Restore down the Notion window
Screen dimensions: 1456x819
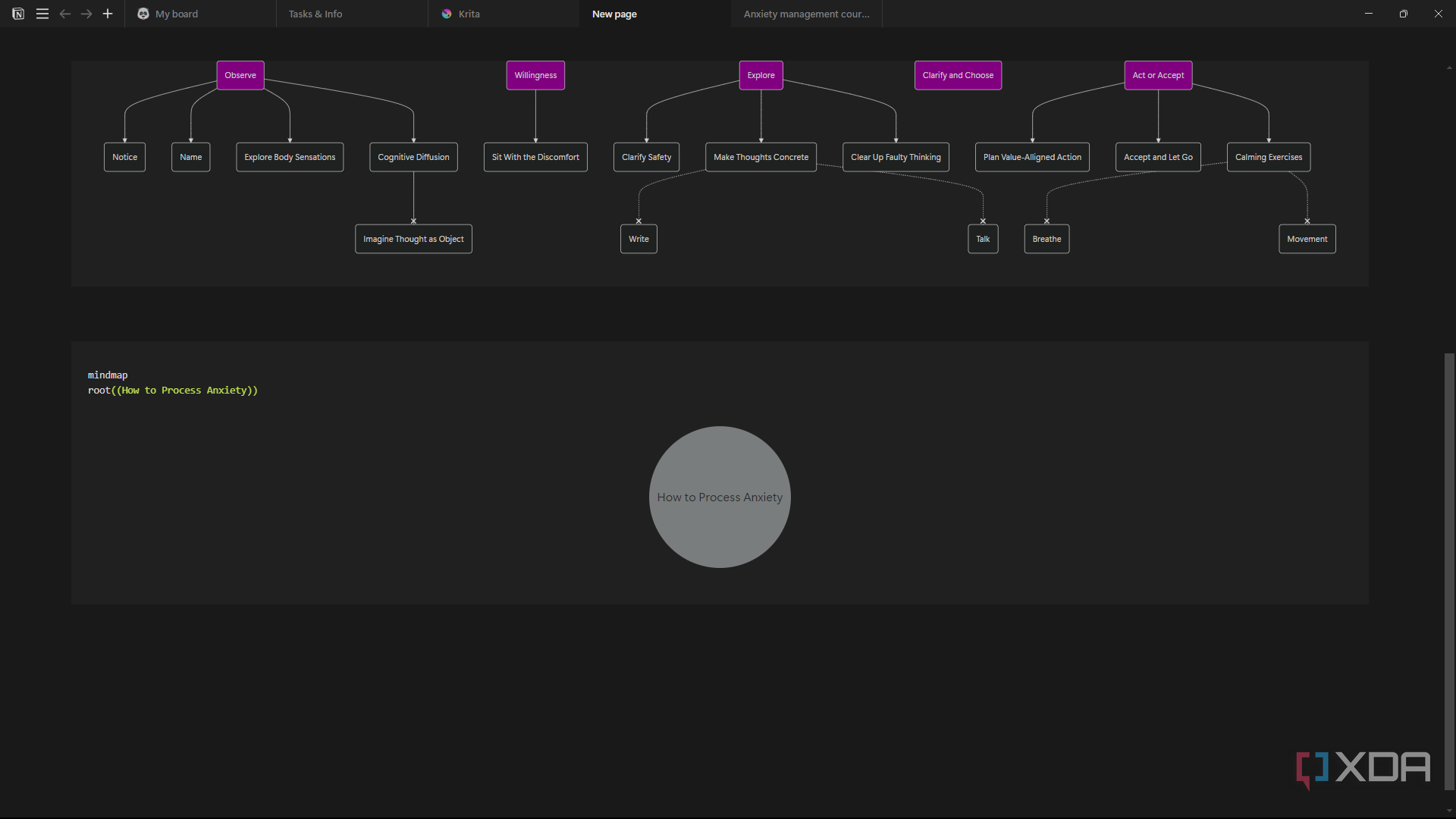coord(1404,14)
